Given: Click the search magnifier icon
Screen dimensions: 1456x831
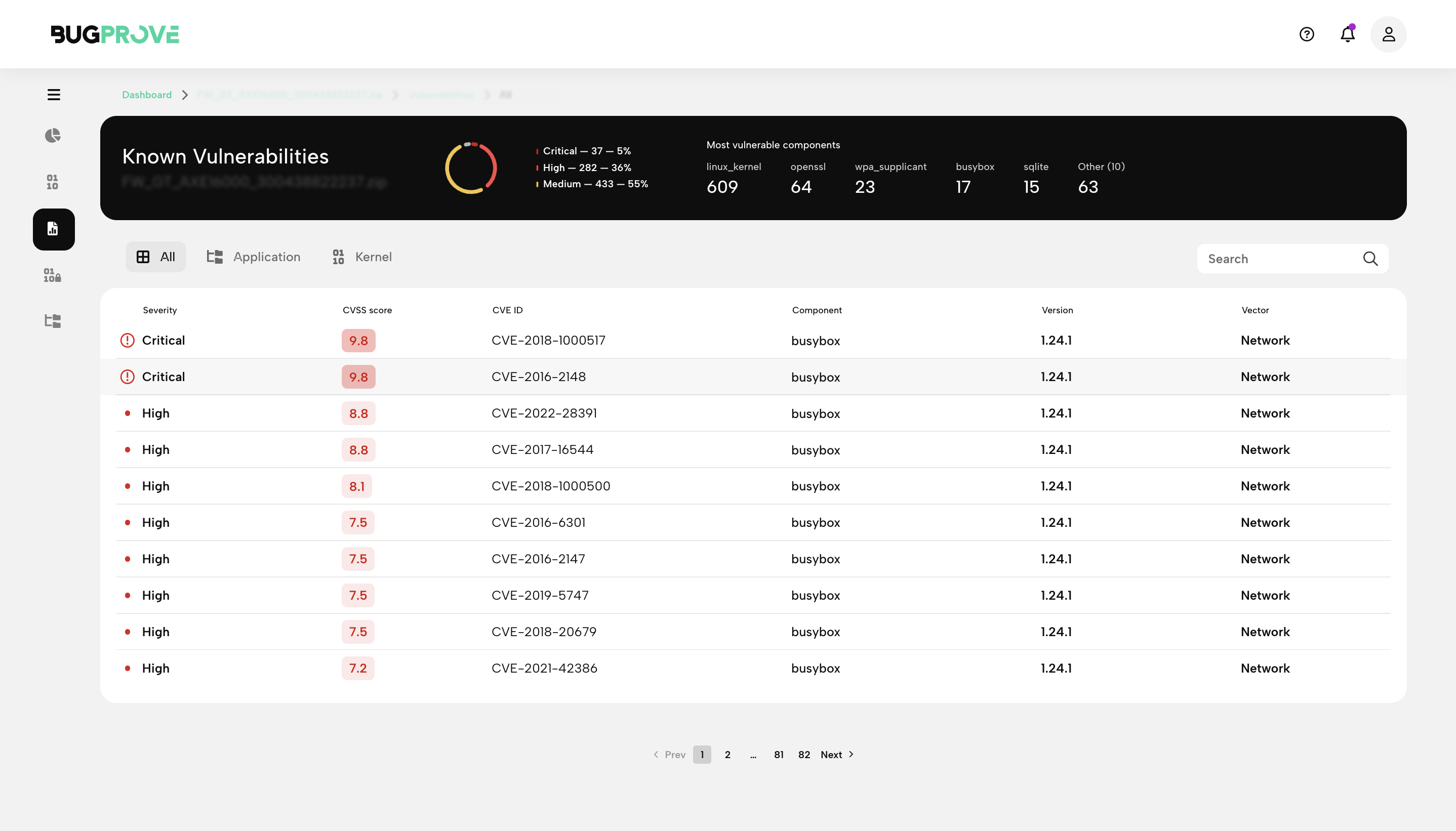Looking at the screenshot, I should pyautogui.click(x=1370, y=259).
